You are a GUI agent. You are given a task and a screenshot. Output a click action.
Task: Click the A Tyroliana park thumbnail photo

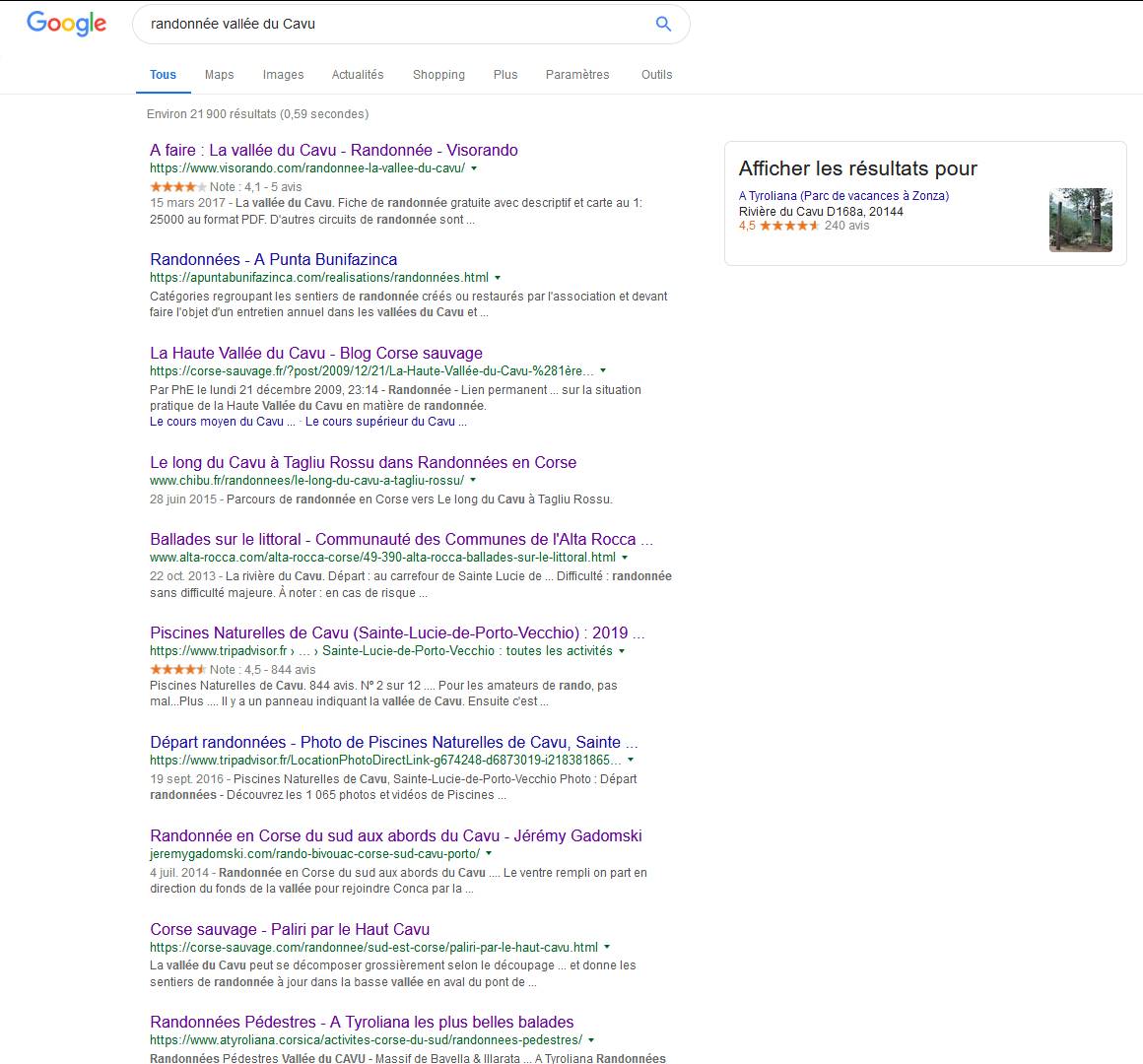point(1080,220)
